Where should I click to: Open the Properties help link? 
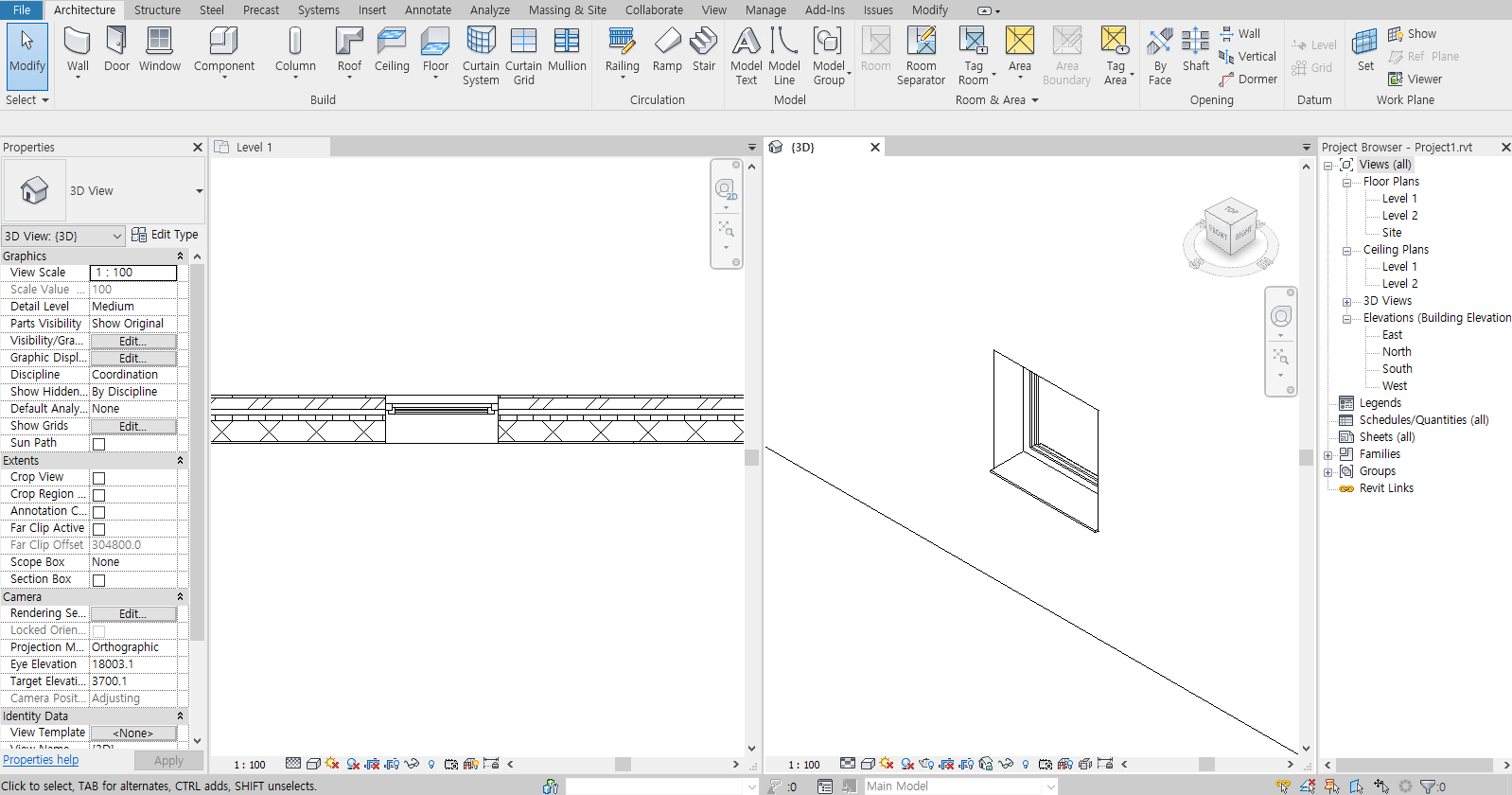(41, 759)
